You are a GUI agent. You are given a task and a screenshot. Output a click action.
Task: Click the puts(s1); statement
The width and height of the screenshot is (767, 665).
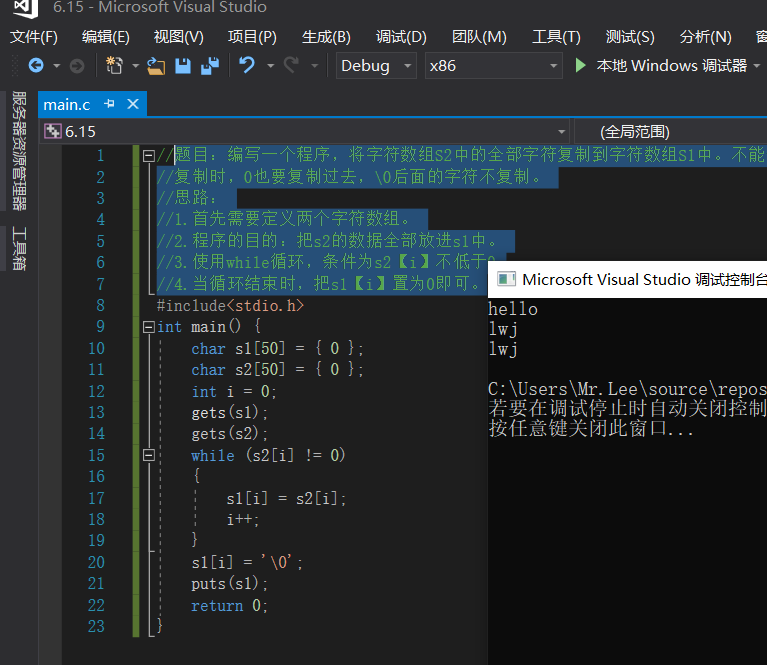coord(229,584)
